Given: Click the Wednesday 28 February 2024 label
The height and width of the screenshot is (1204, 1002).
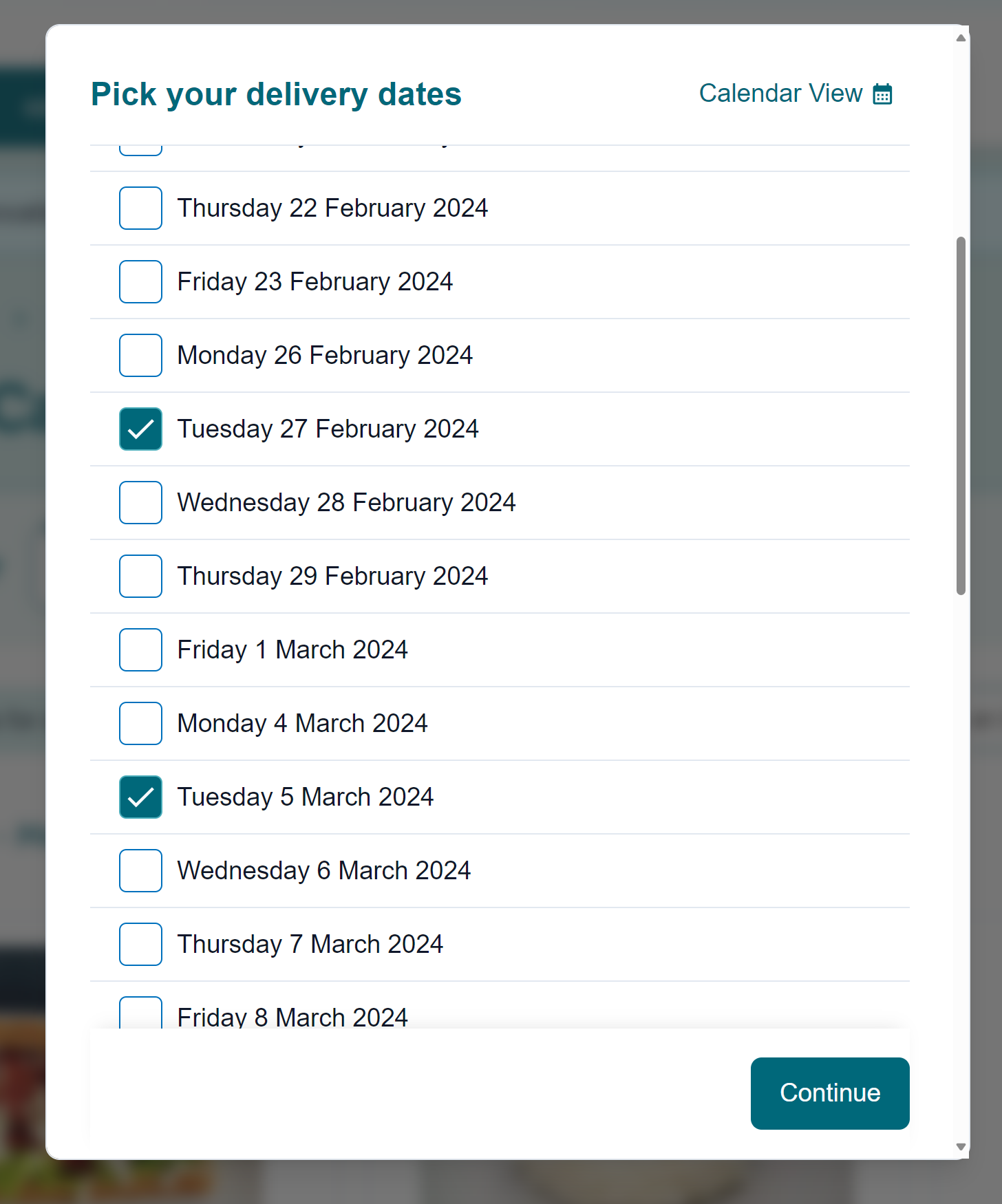Looking at the screenshot, I should [346, 502].
